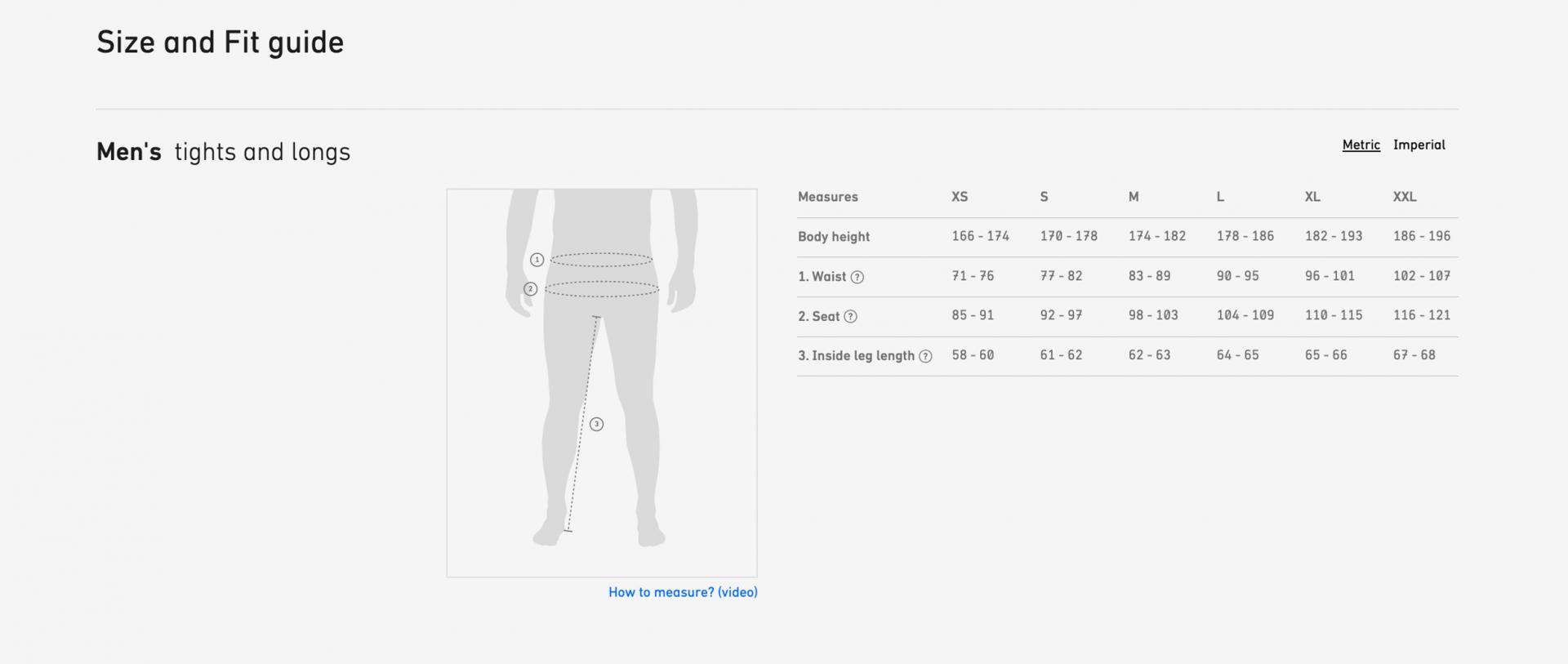Click the Seat help question mark icon
The height and width of the screenshot is (664, 1568).
(850, 317)
